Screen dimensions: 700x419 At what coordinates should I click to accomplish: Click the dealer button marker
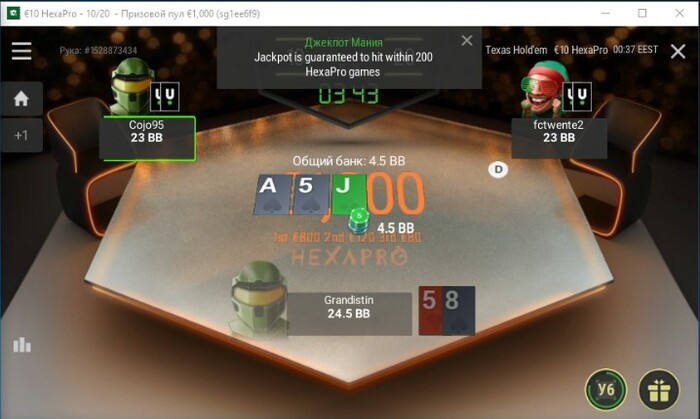[x=498, y=170]
